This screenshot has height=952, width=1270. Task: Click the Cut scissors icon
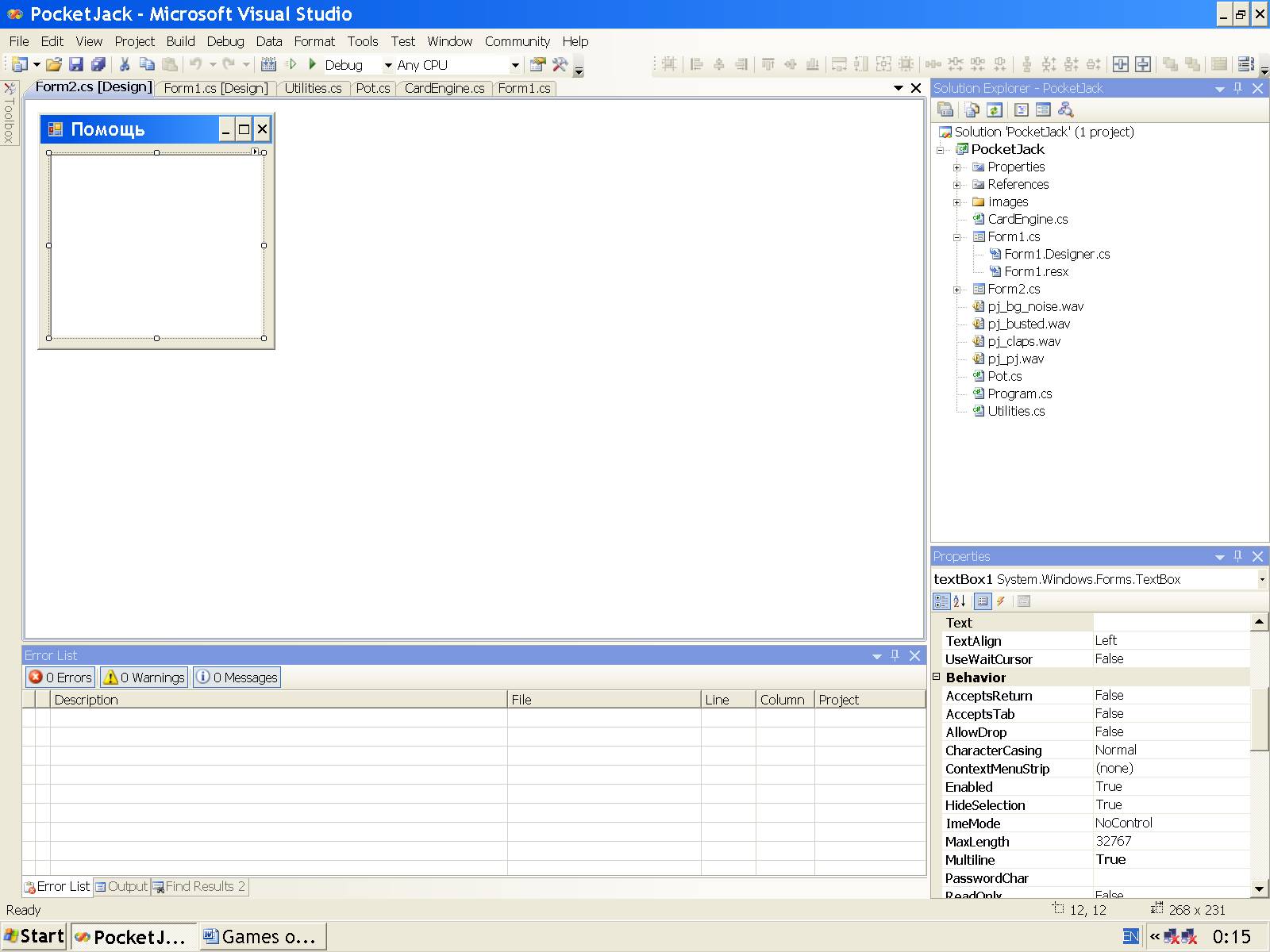tap(125, 65)
